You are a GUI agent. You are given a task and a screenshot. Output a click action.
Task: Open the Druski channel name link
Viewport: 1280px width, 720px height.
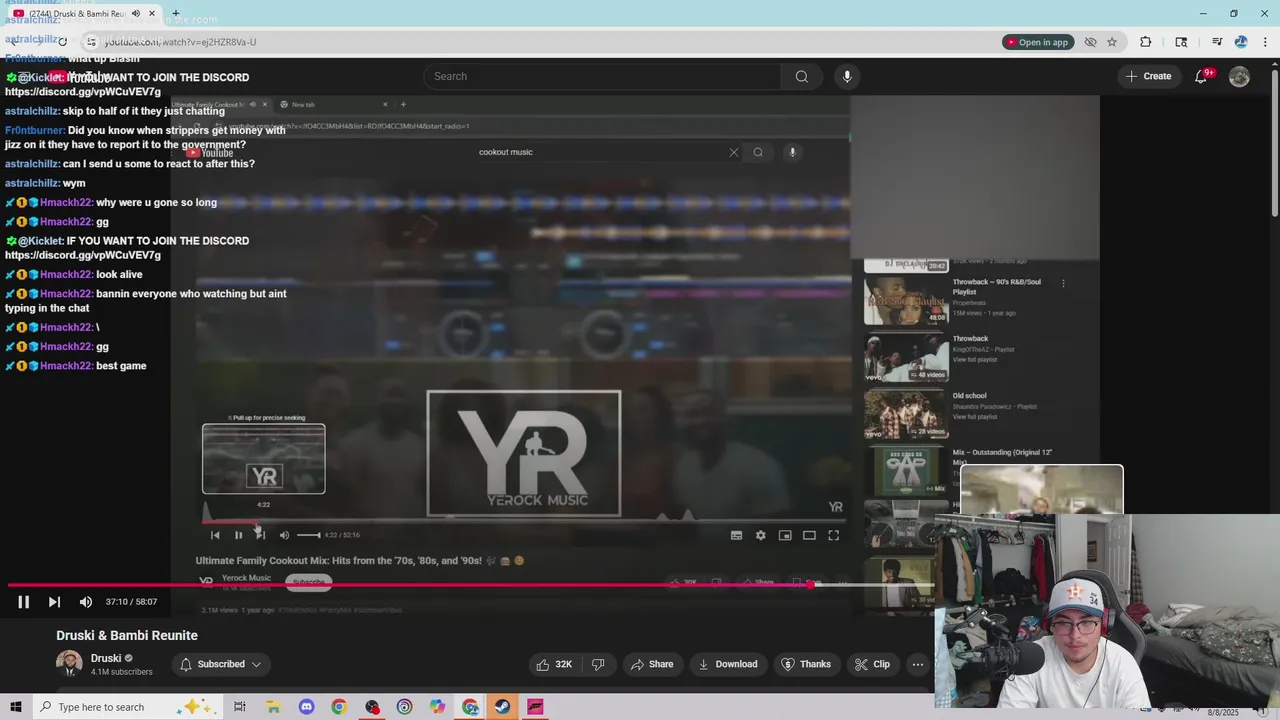pos(106,658)
